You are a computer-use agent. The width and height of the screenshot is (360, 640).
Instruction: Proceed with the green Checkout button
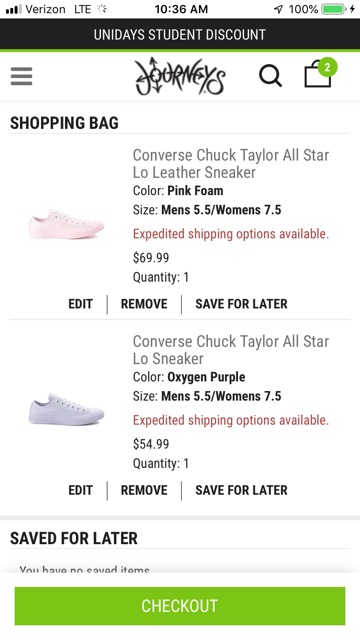[x=180, y=606]
